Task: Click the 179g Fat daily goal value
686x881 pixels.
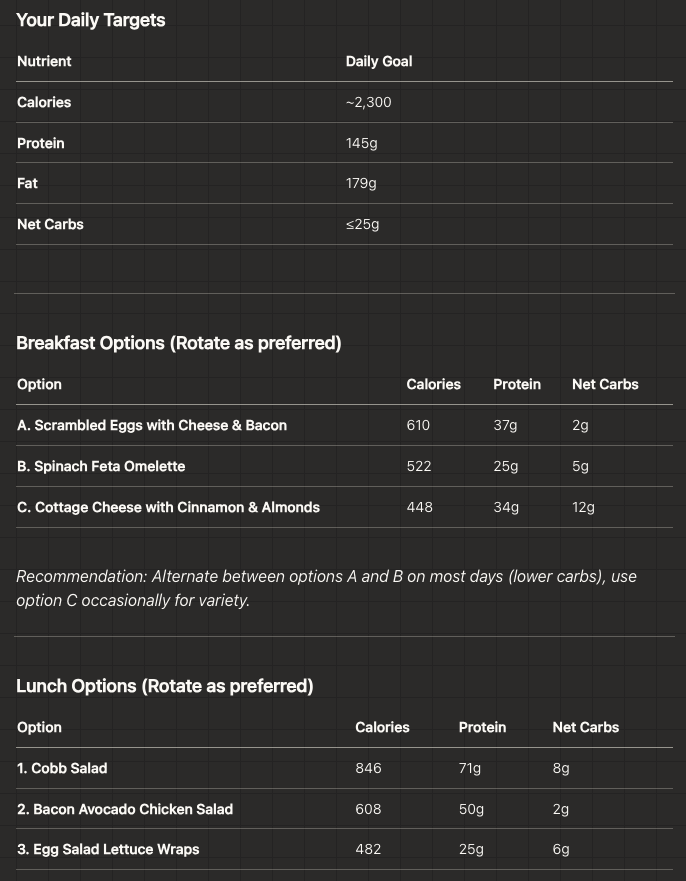Action: [x=361, y=183]
